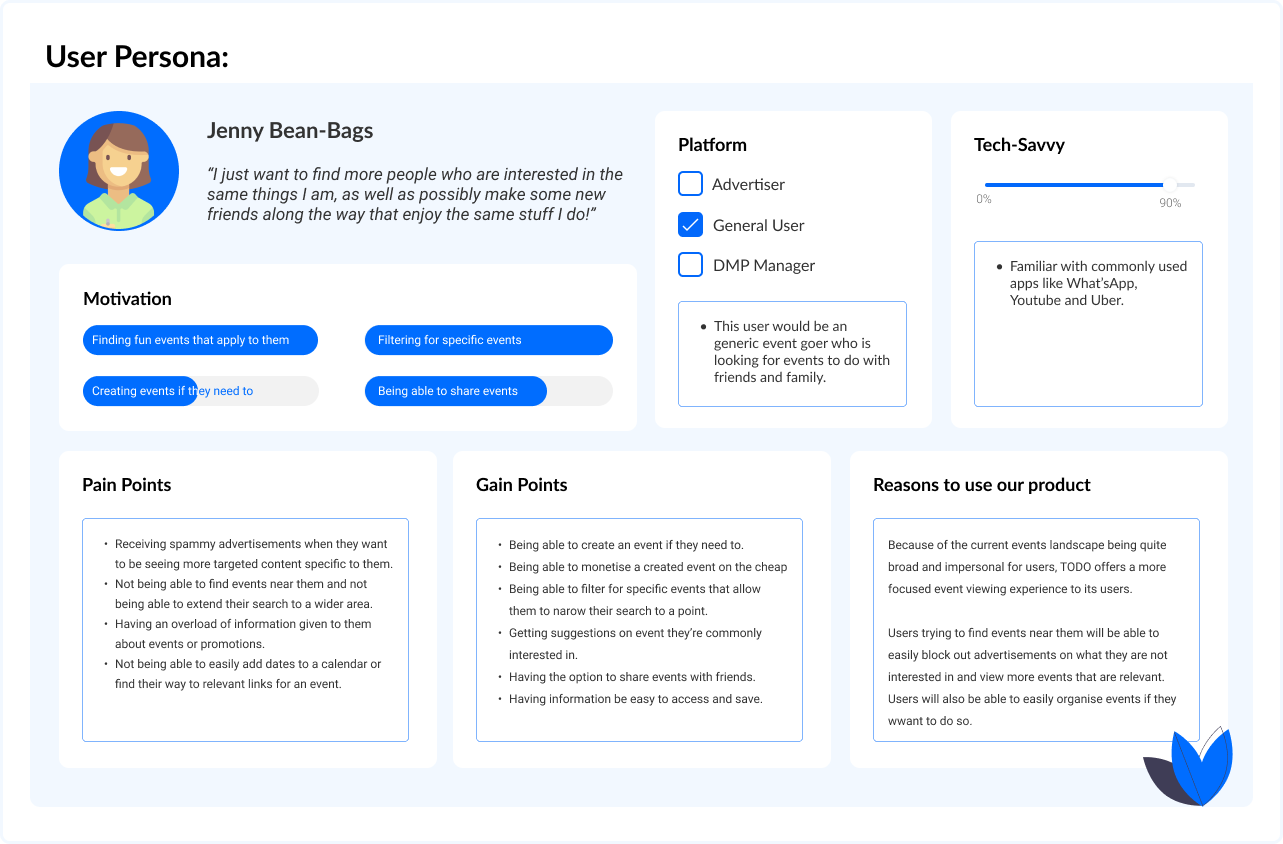1283x844 pixels.
Task: Check the DMP Manager checkbox
Action: (x=690, y=265)
